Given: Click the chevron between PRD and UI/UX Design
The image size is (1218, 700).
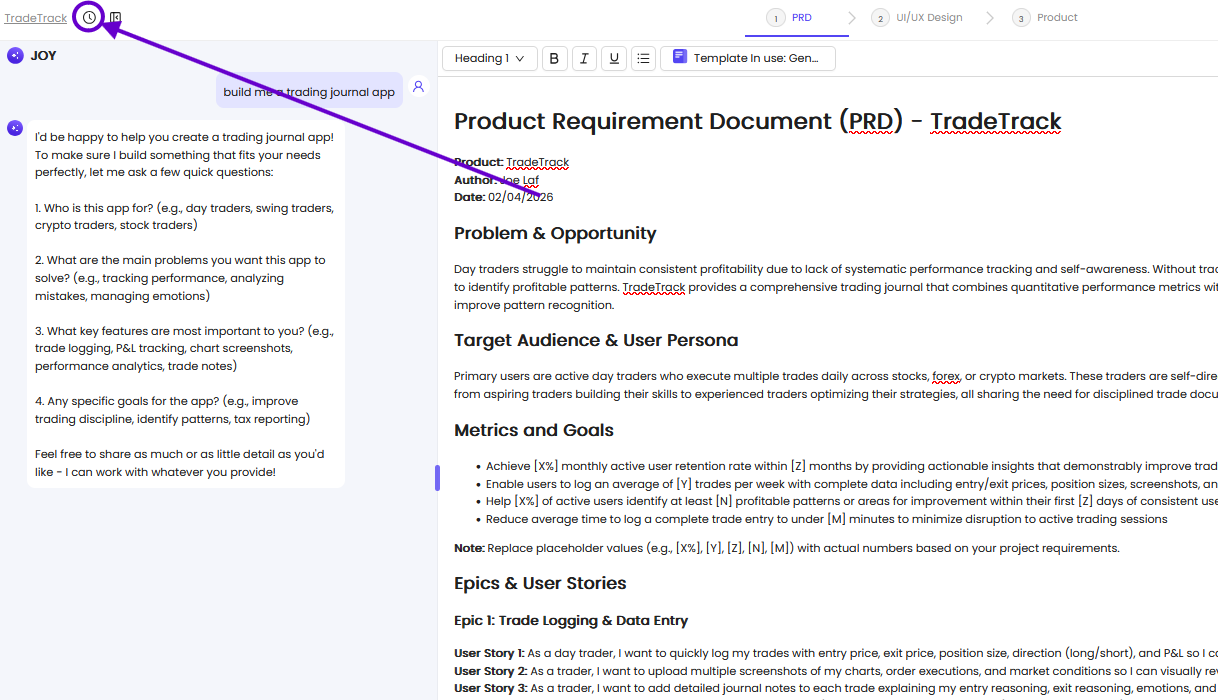Looking at the screenshot, I should click(852, 17).
